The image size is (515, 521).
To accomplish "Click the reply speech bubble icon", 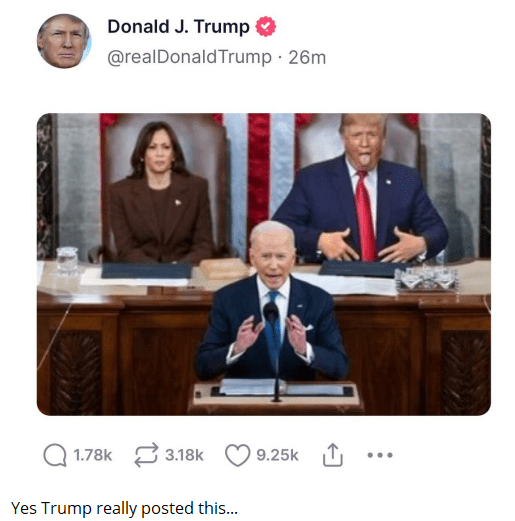I will click(x=55, y=455).
